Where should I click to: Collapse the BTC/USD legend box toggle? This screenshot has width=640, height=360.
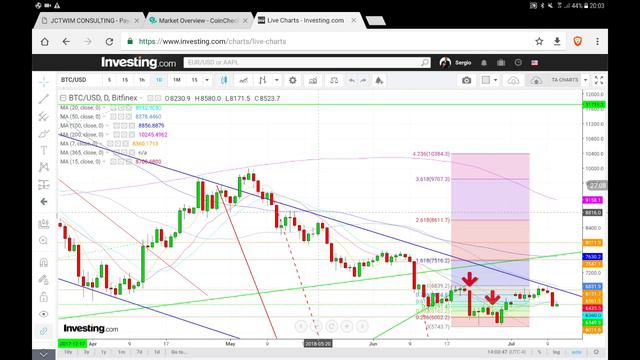(63, 98)
